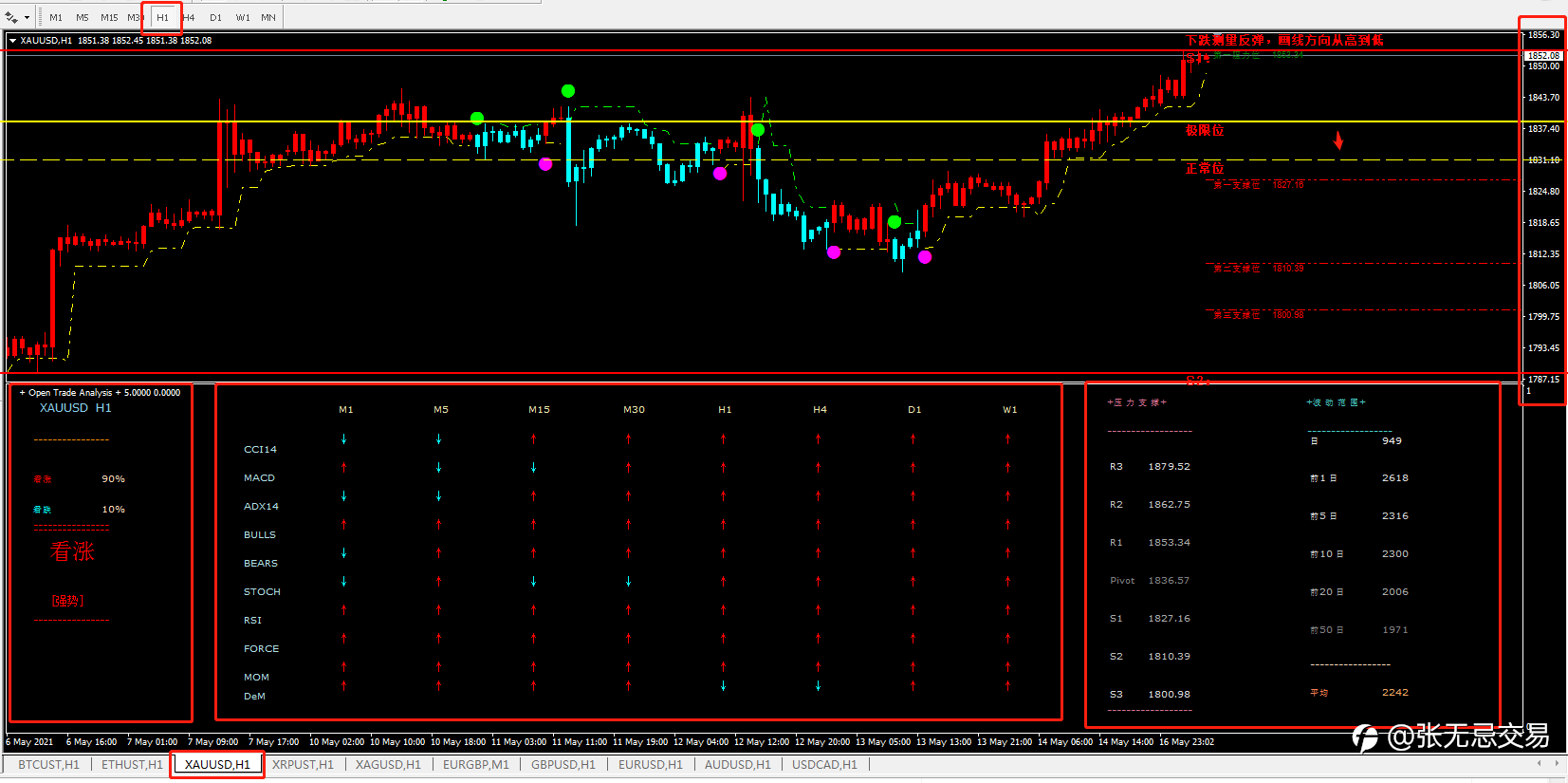1568x783 pixels.
Task: Open the EURGBP,M1 chart tab
Action: pos(476,764)
